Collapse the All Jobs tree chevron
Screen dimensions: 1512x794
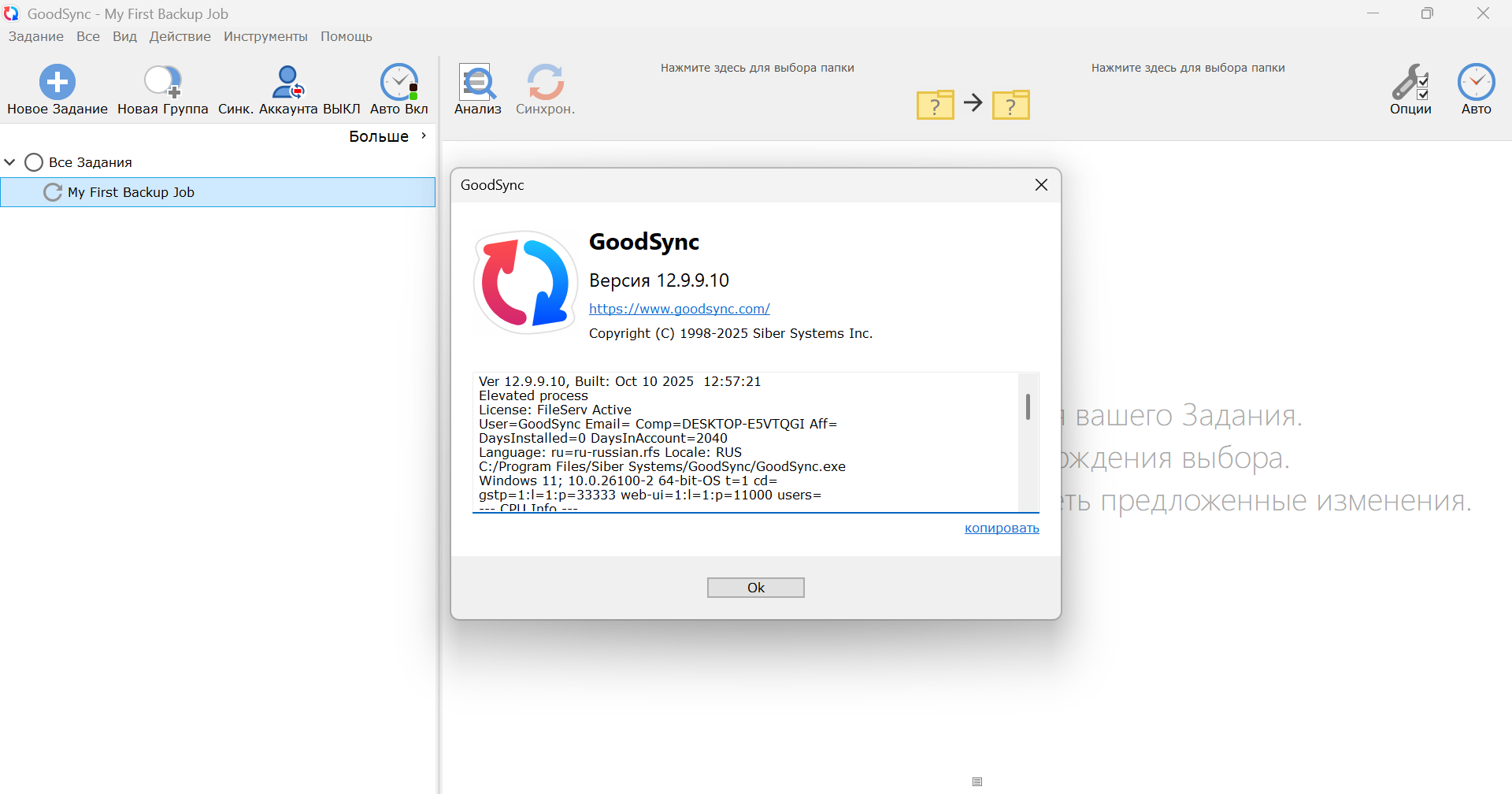click(10, 162)
